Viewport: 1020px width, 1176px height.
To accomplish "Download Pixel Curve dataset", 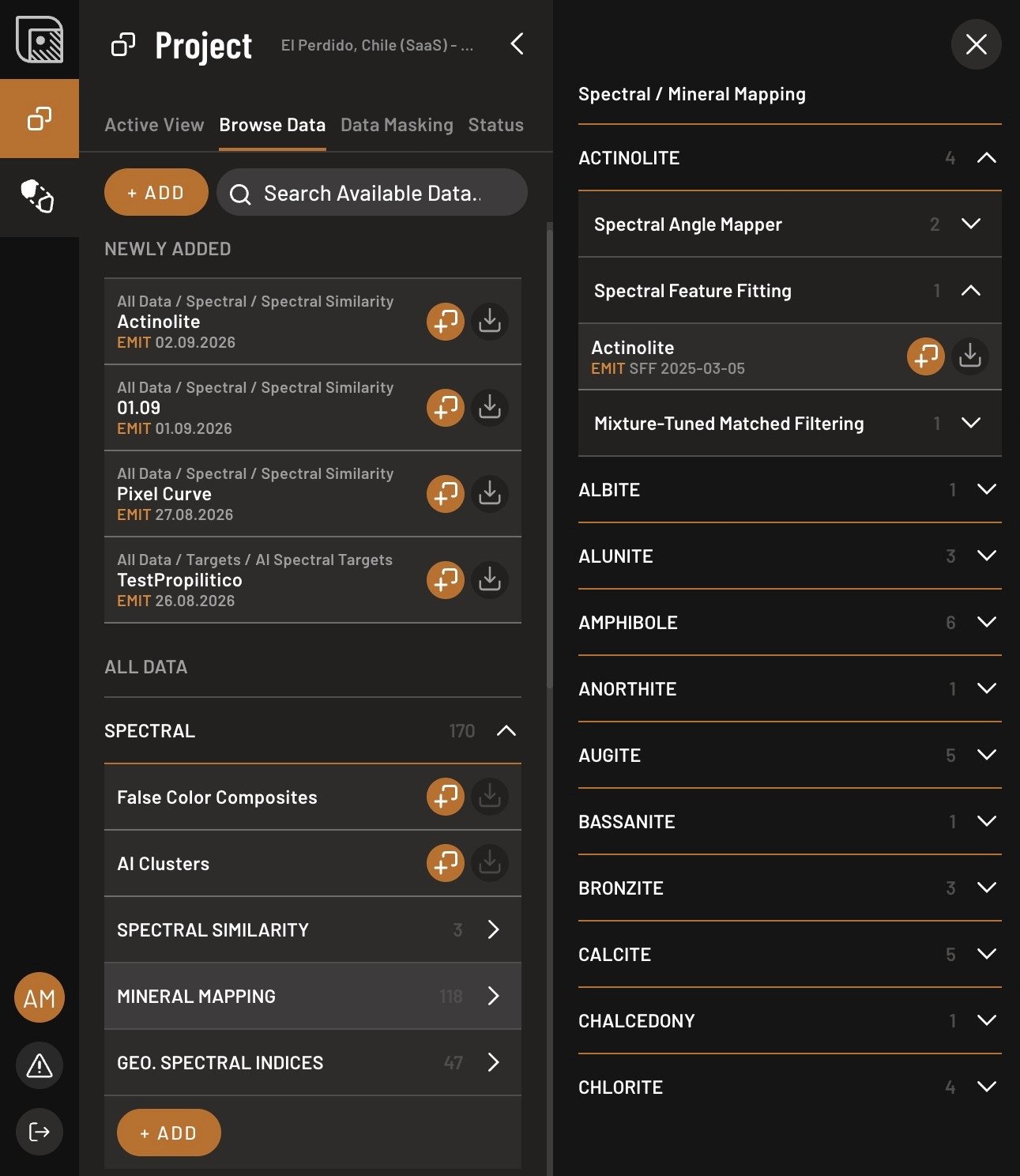I will coord(490,494).
